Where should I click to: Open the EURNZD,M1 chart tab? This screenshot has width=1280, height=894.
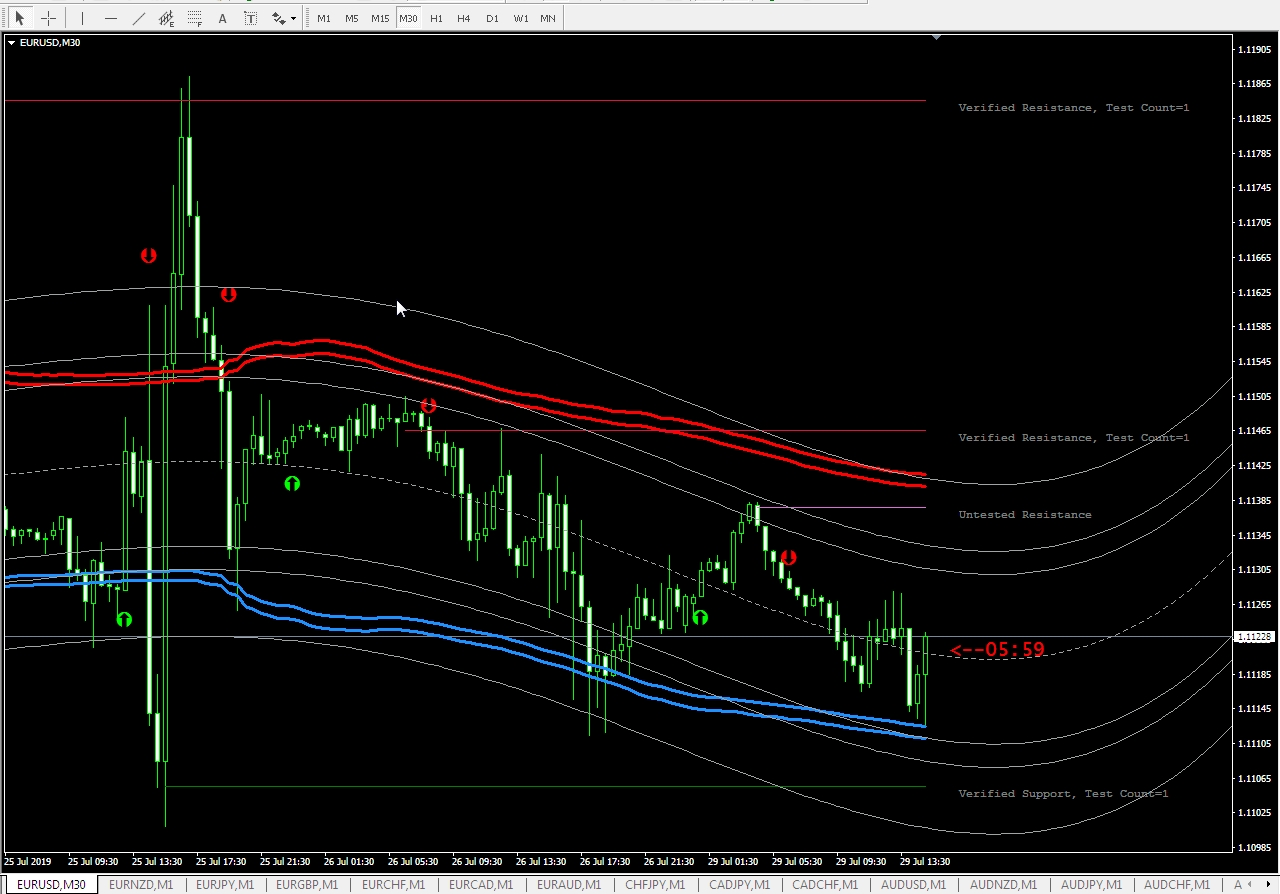coord(141,885)
